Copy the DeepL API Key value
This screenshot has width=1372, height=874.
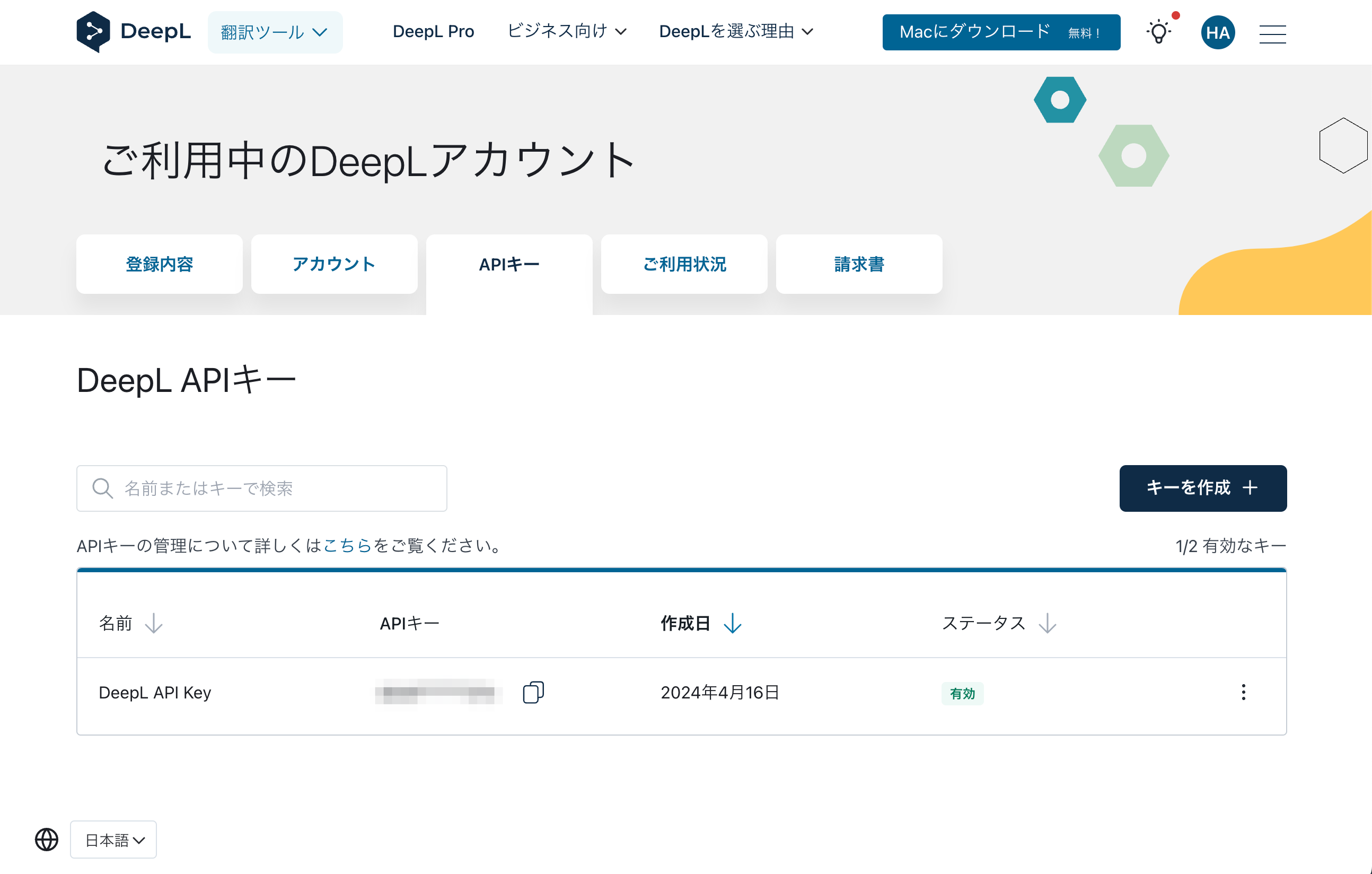click(533, 692)
